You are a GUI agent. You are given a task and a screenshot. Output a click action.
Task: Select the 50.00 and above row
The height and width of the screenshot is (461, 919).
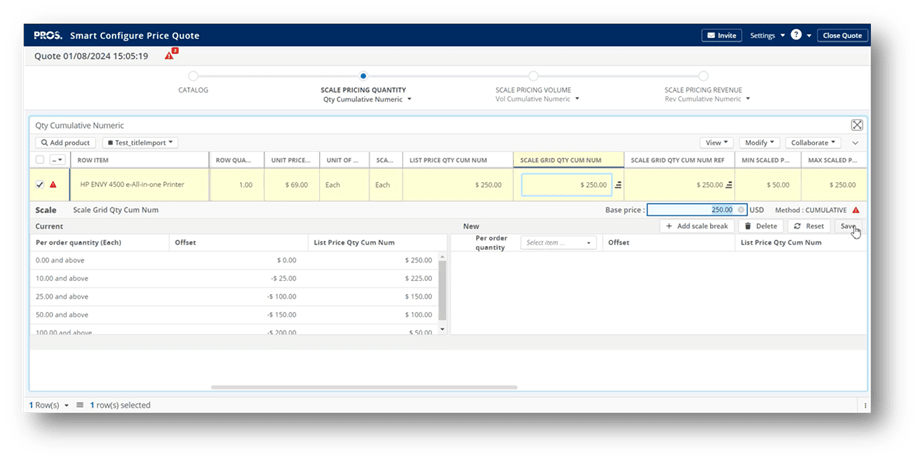click(236, 315)
